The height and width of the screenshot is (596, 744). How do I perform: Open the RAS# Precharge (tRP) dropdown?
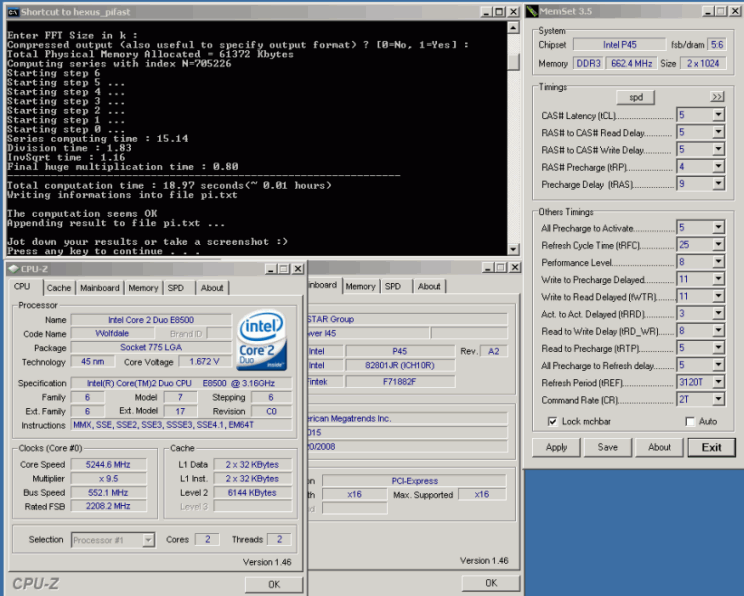pos(718,167)
